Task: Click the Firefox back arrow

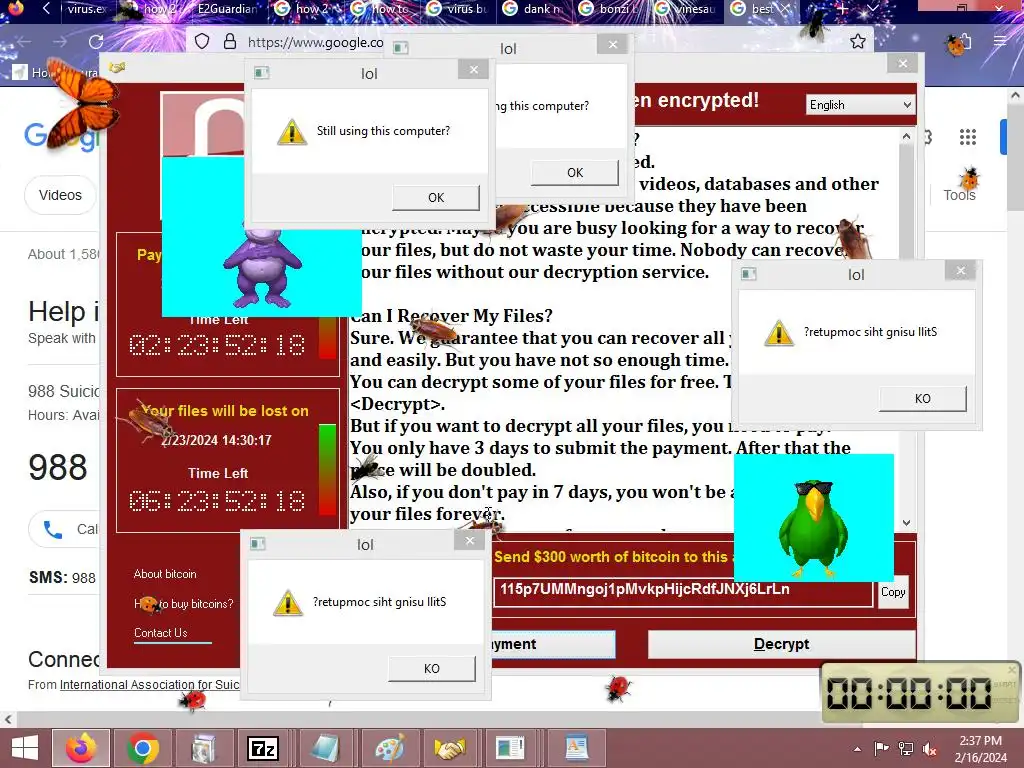Action: [24, 42]
